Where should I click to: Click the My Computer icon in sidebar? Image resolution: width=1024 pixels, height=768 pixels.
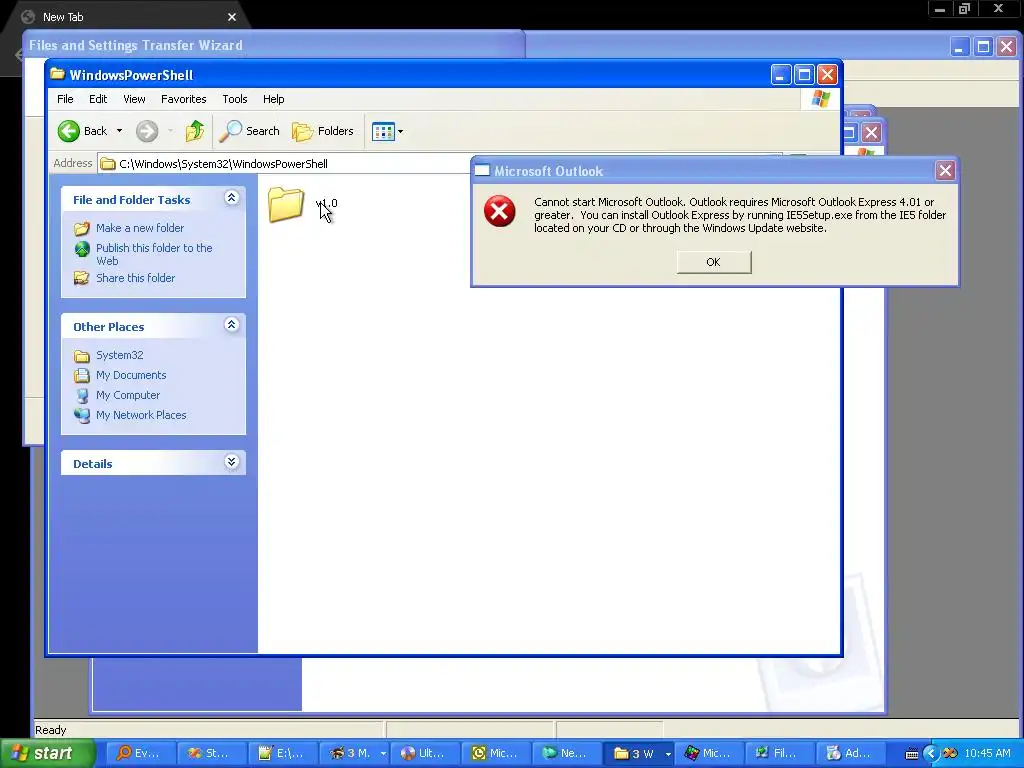(82, 396)
